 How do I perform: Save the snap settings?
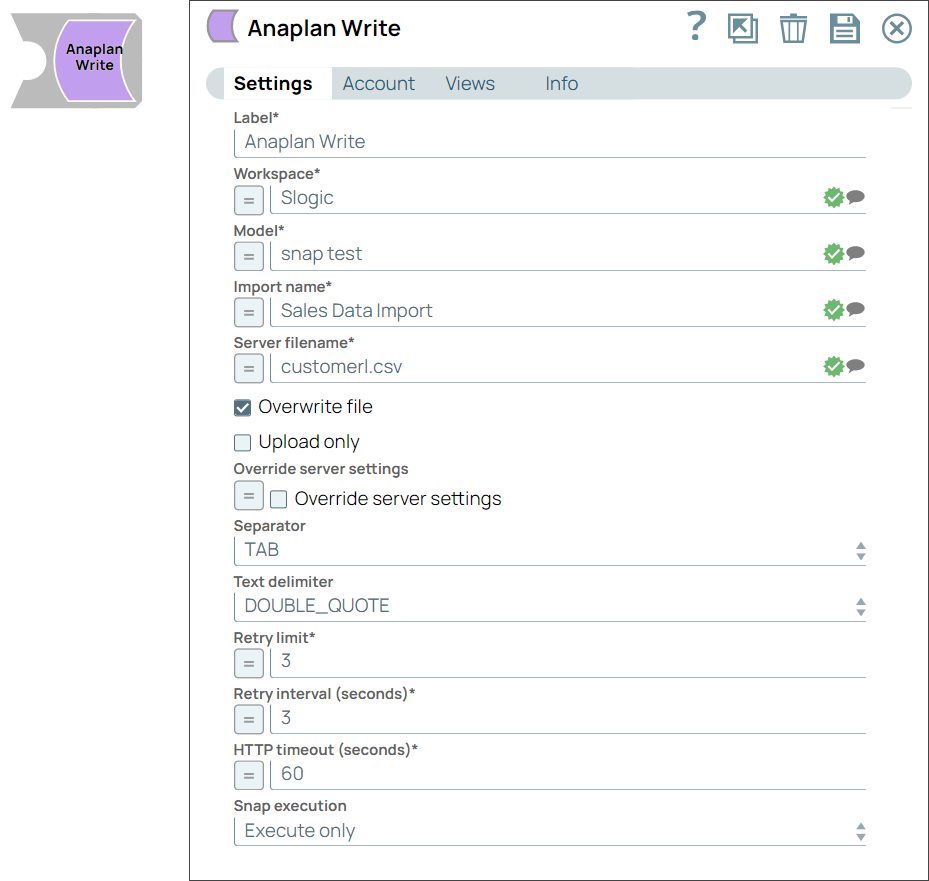[x=844, y=28]
